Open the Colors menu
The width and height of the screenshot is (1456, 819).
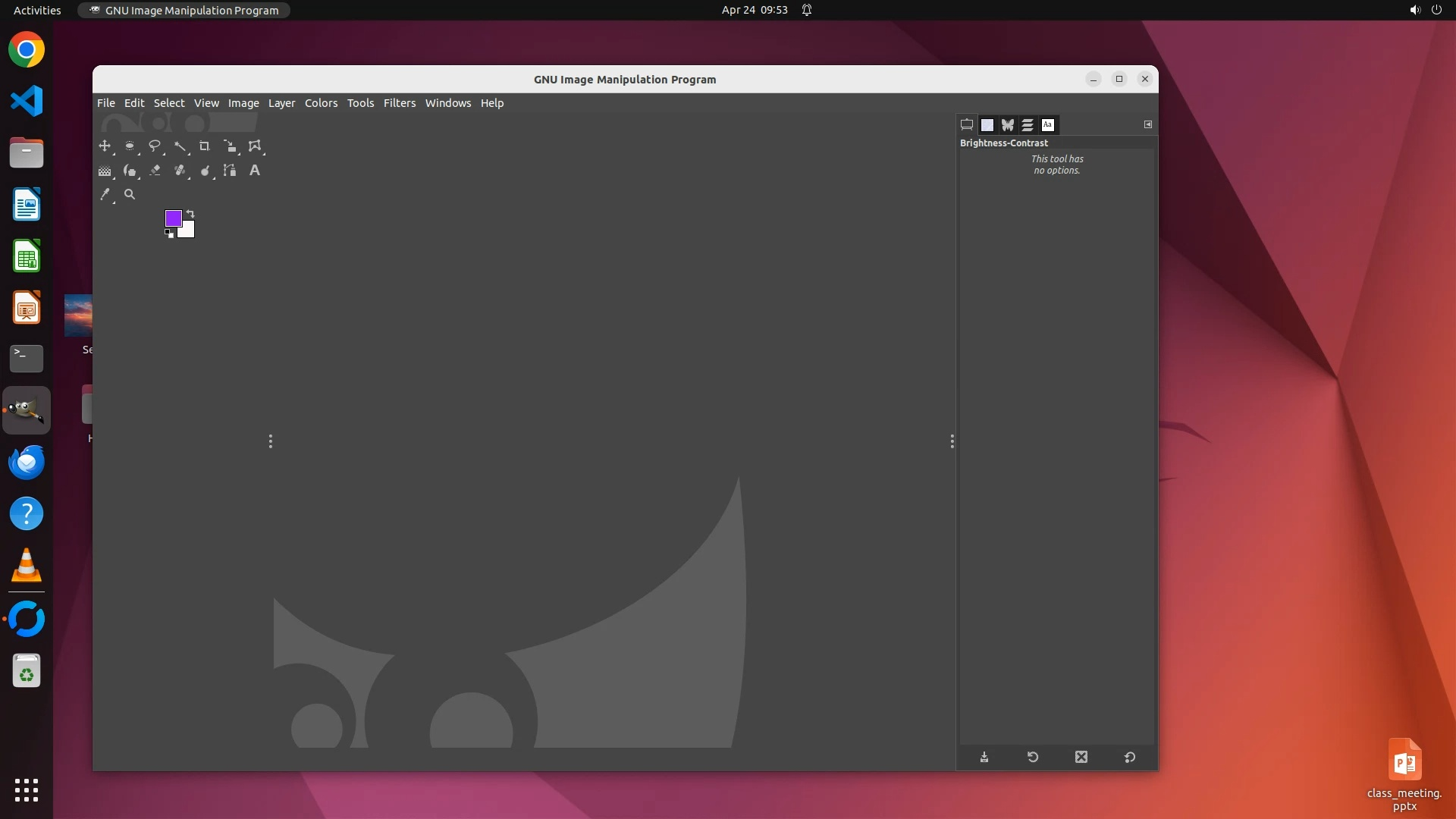(321, 103)
